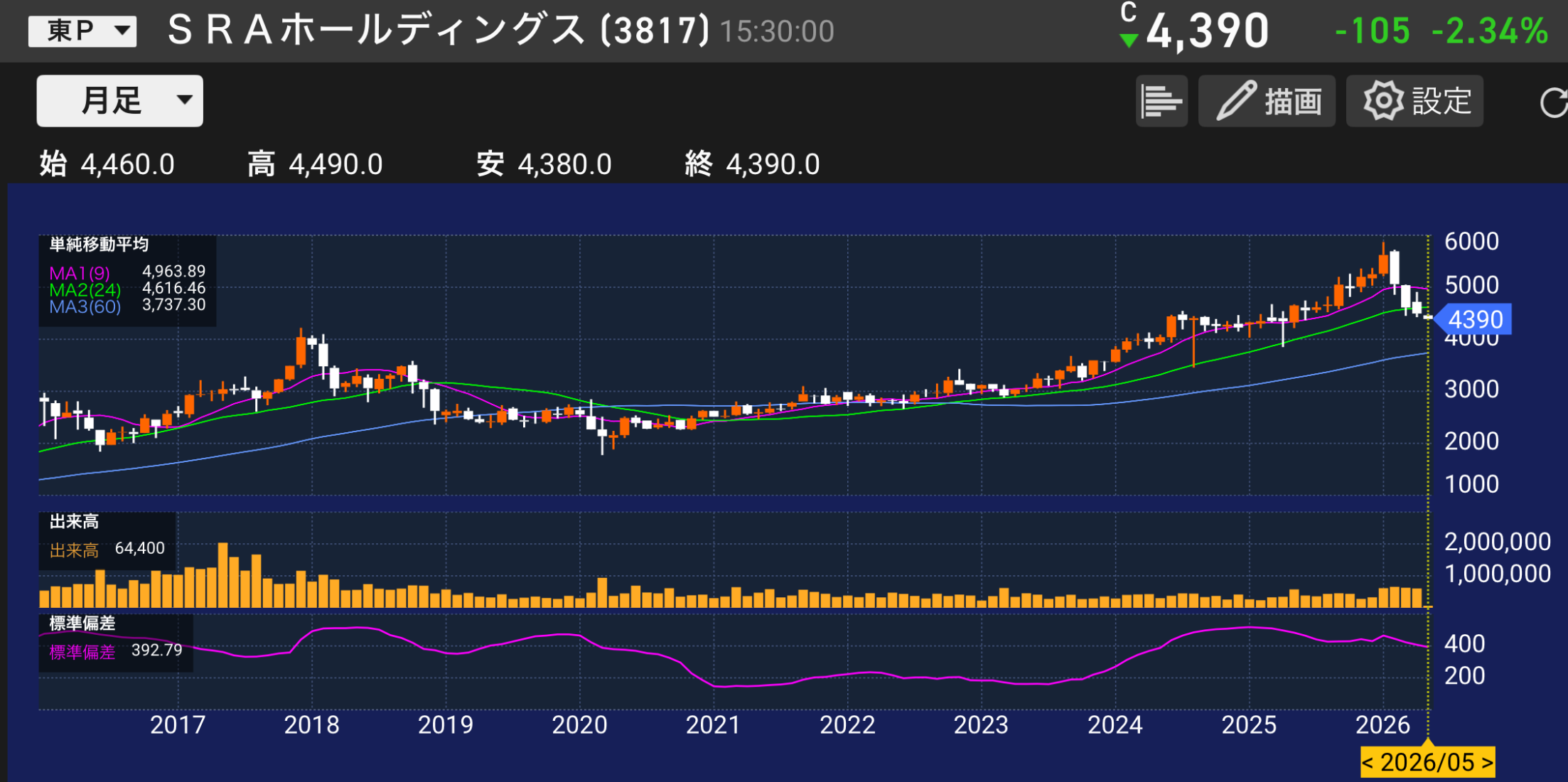Click the 2018 label on time axis
This screenshot has width=1568, height=782.
(x=311, y=725)
